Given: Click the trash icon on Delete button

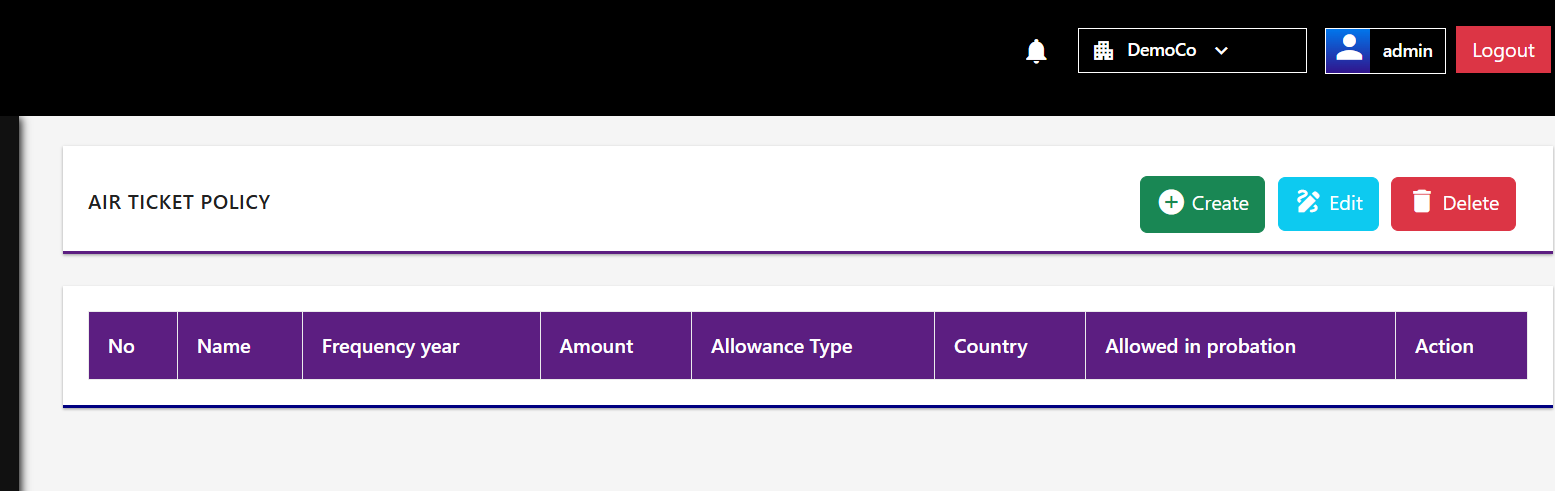Looking at the screenshot, I should 1422,202.
